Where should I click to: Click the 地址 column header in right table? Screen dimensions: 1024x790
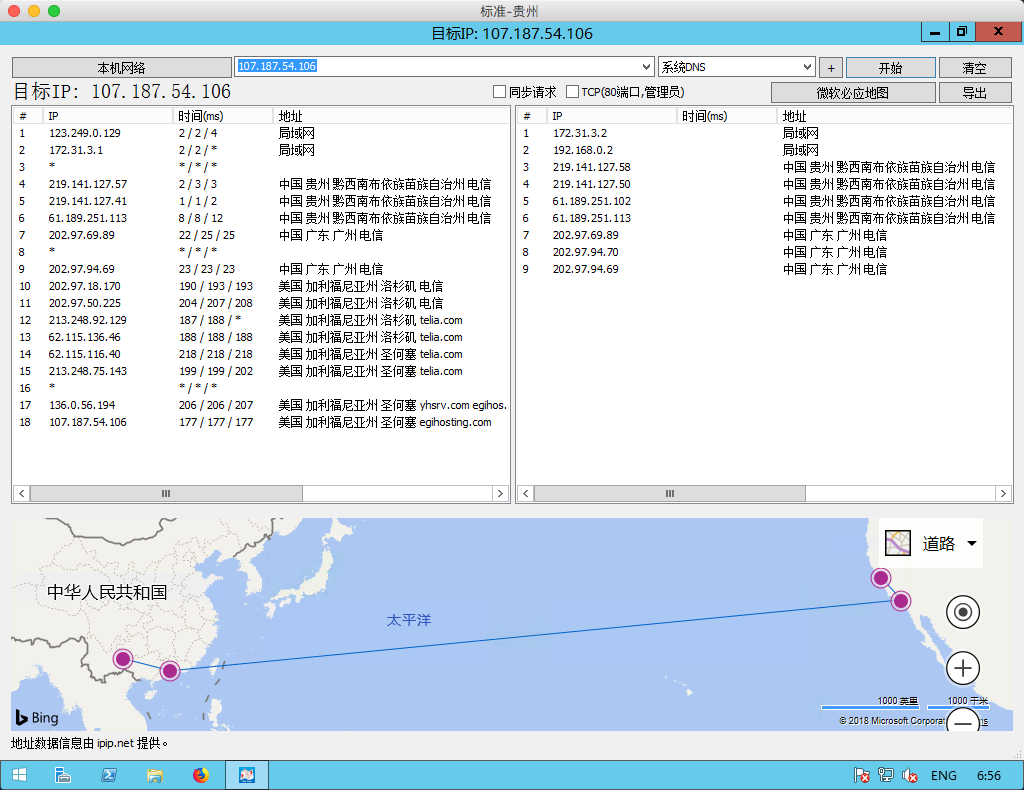(x=794, y=116)
